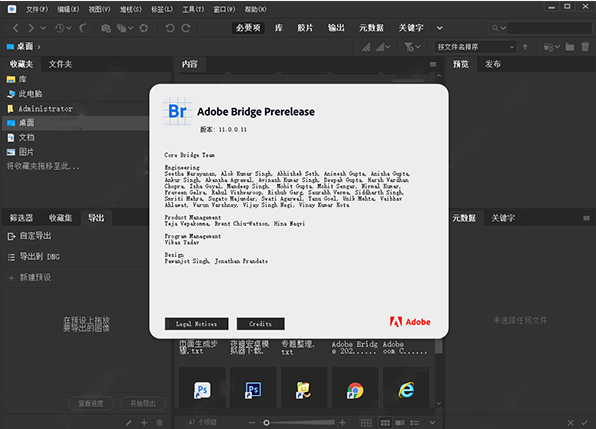Click the refine review mode icon
The height and width of the screenshot is (429, 596).
[x=121, y=28]
